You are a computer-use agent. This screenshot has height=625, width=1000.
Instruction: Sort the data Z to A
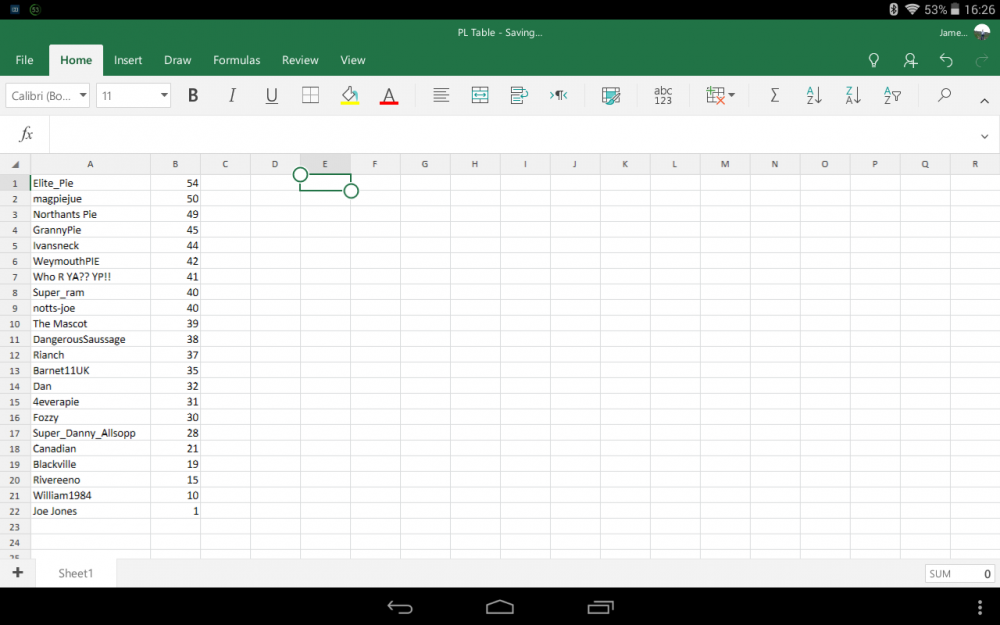(852, 95)
